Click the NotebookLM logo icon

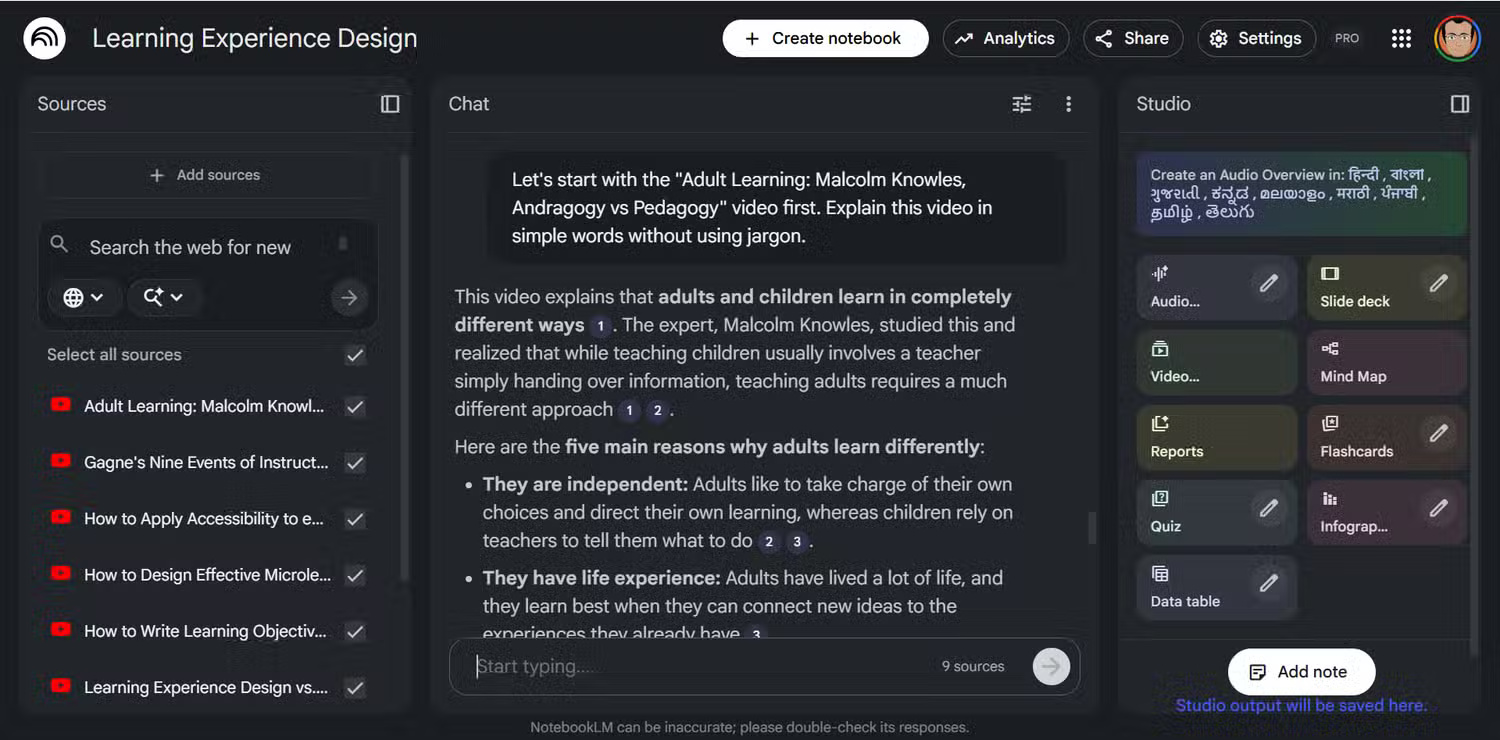44,39
